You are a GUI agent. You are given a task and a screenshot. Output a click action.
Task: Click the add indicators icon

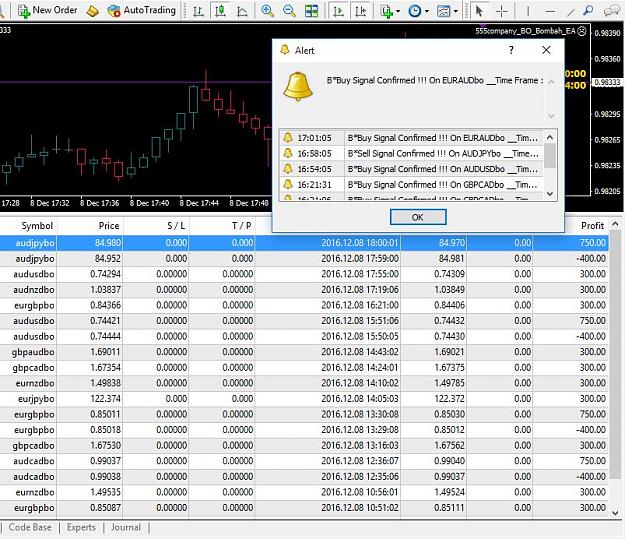[386, 11]
